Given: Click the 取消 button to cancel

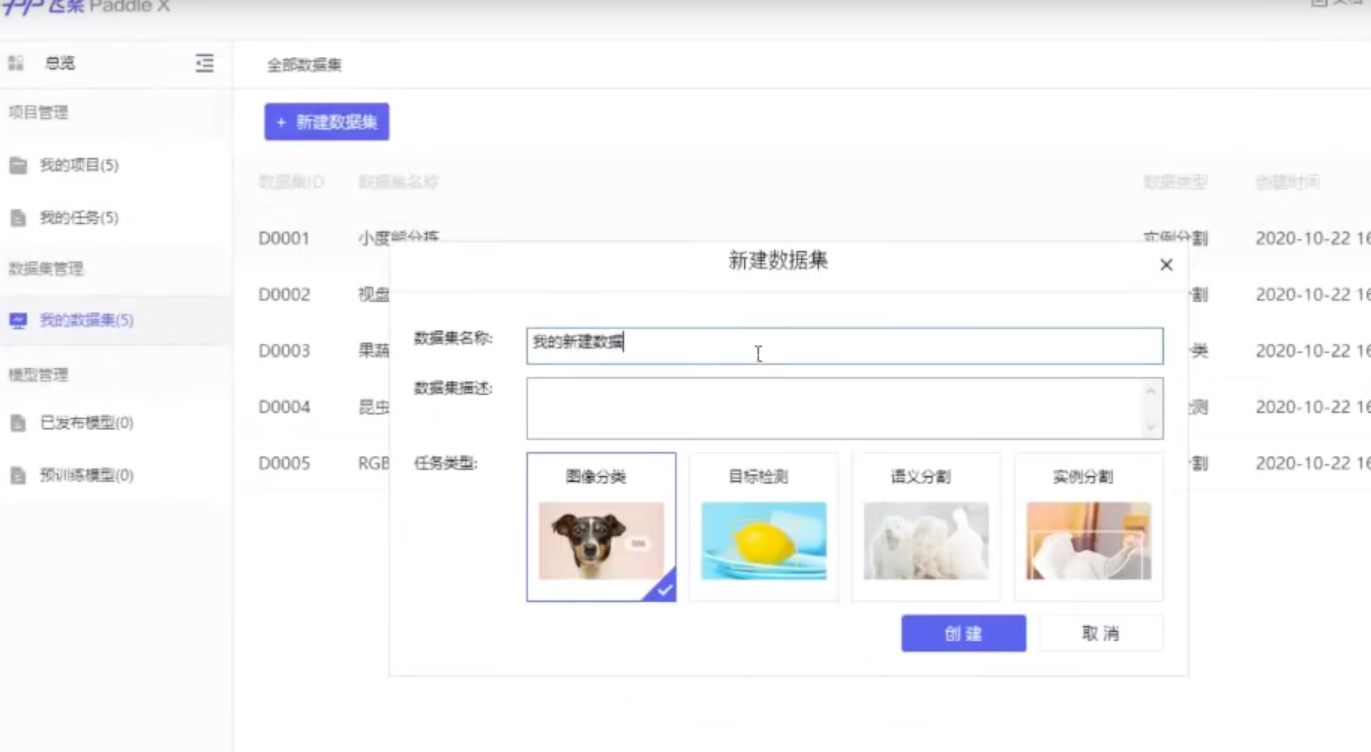Looking at the screenshot, I should tap(1101, 632).
